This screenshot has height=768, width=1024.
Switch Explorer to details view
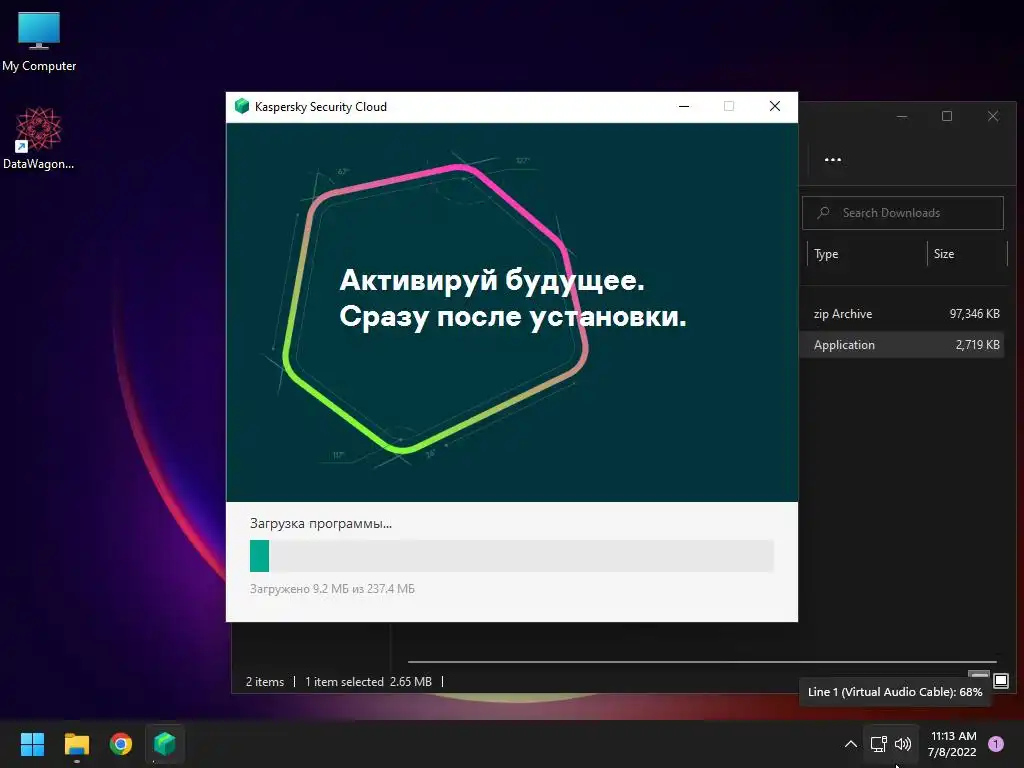[979, 675]
